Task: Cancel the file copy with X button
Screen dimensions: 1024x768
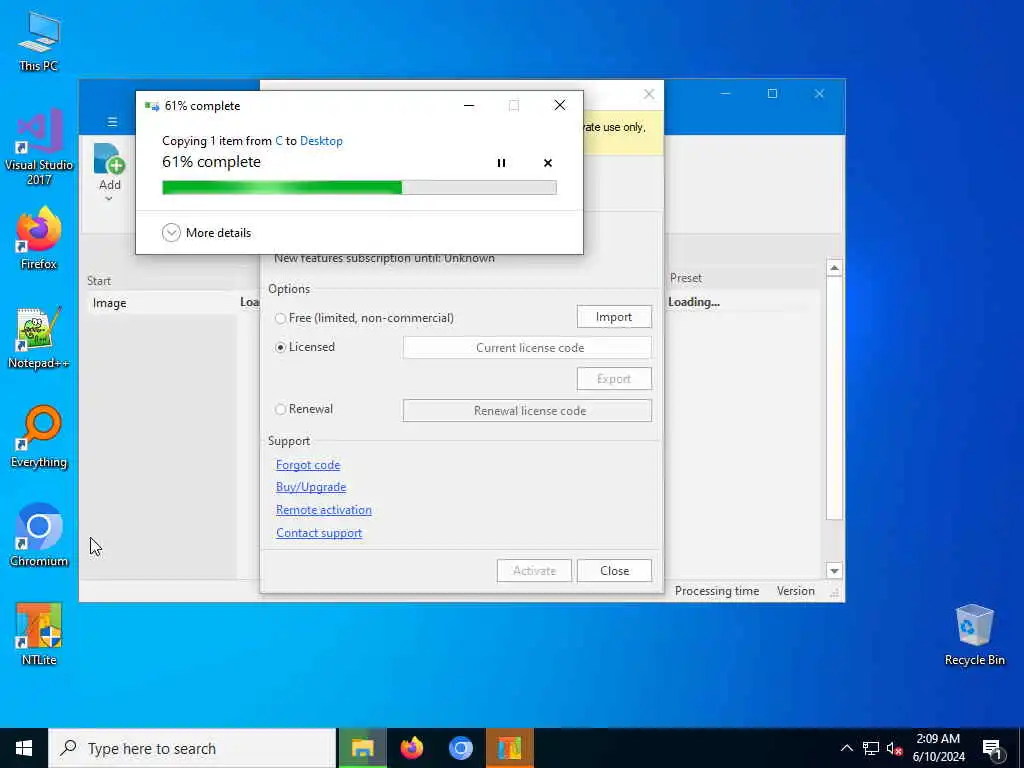Action: [548, 163]
